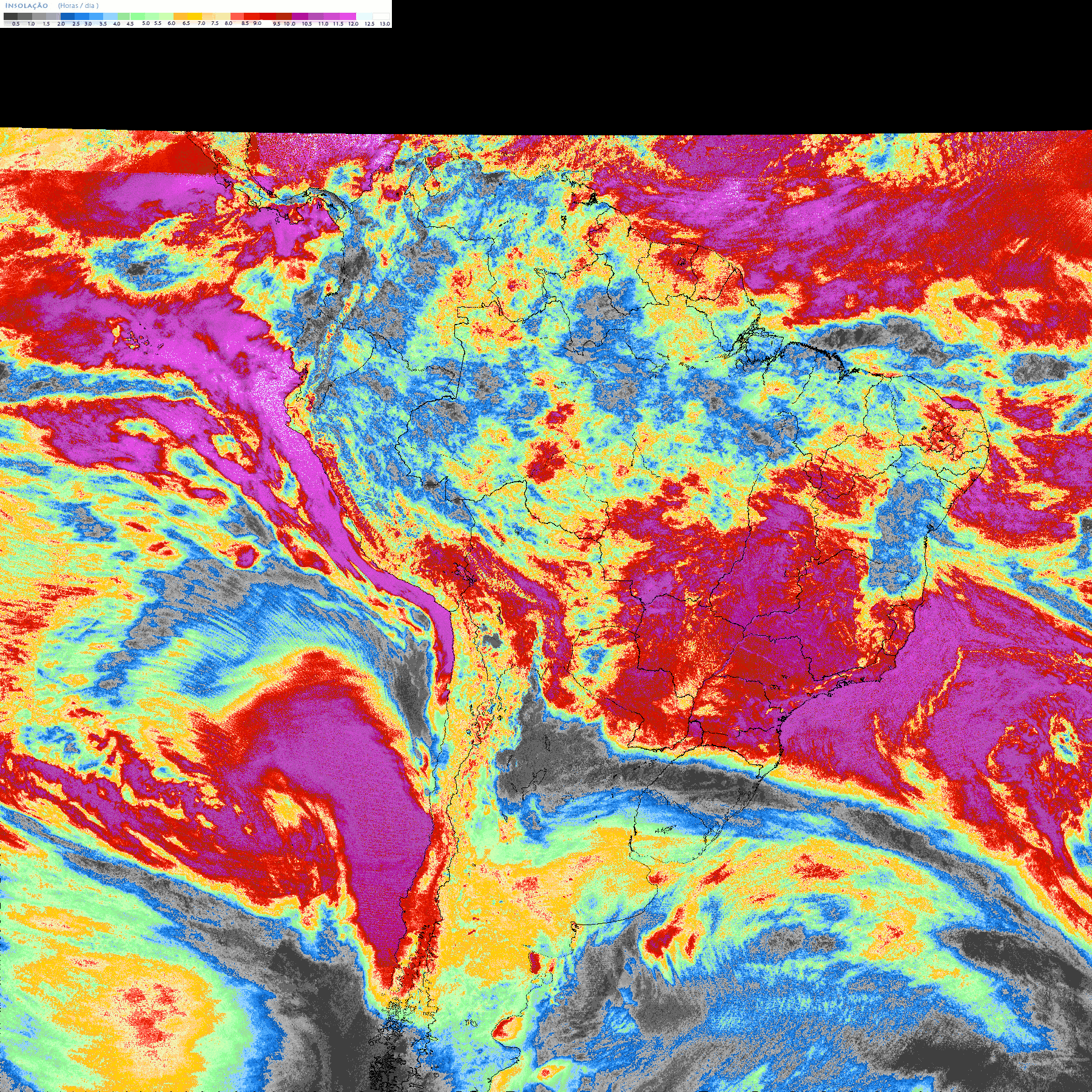
Task: Select the 7.0 legend scale value
Action: (x=201, y=23)
